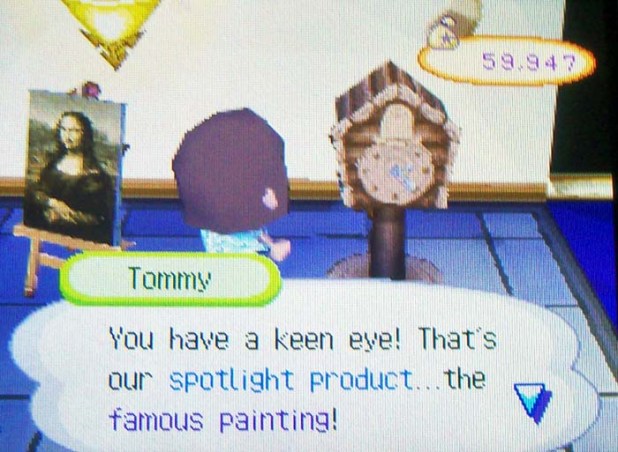Viewport: 618px width, 452px height.
Task: Tap the player's light blue shirt
Action: [x=235, y=241]
